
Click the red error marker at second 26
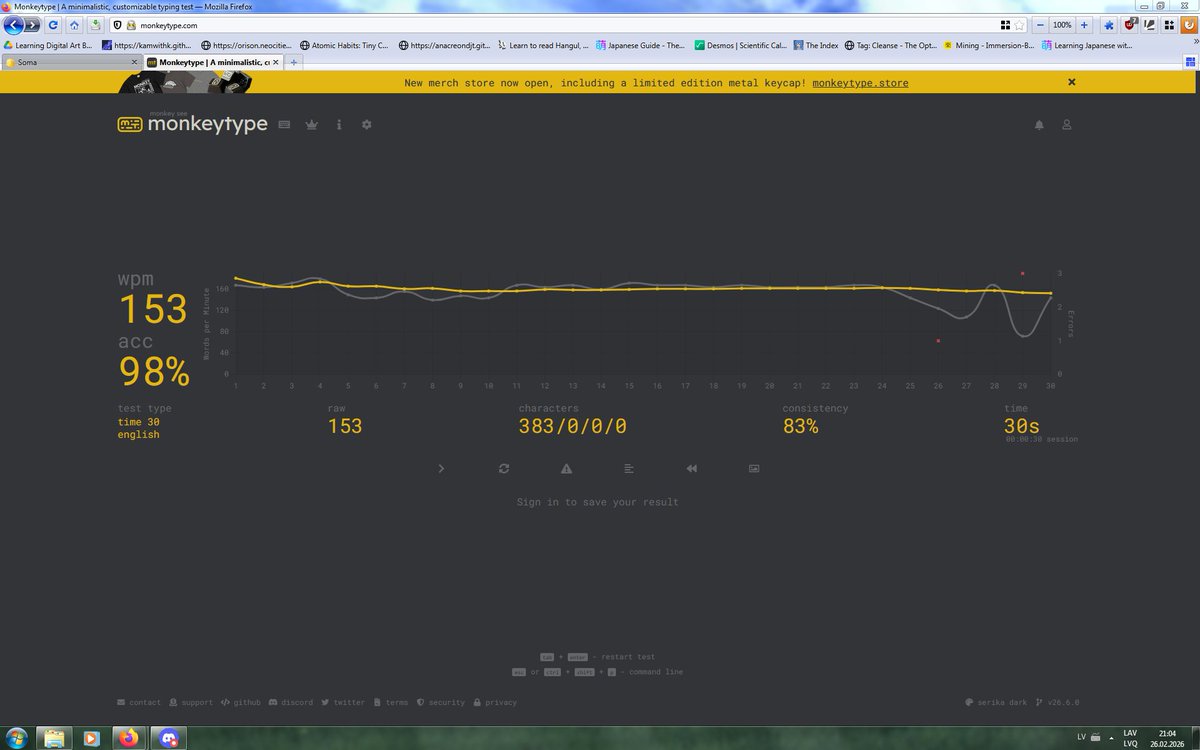938,341
